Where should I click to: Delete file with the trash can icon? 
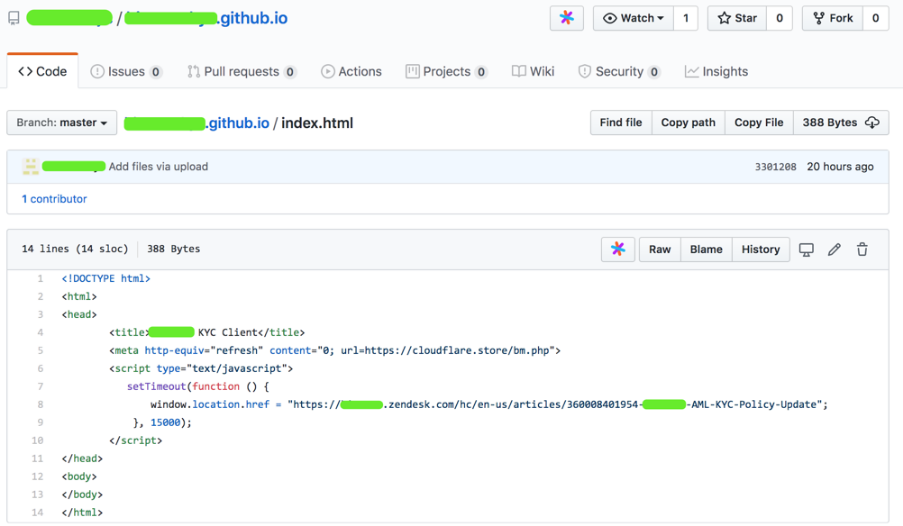click(862, 249)
